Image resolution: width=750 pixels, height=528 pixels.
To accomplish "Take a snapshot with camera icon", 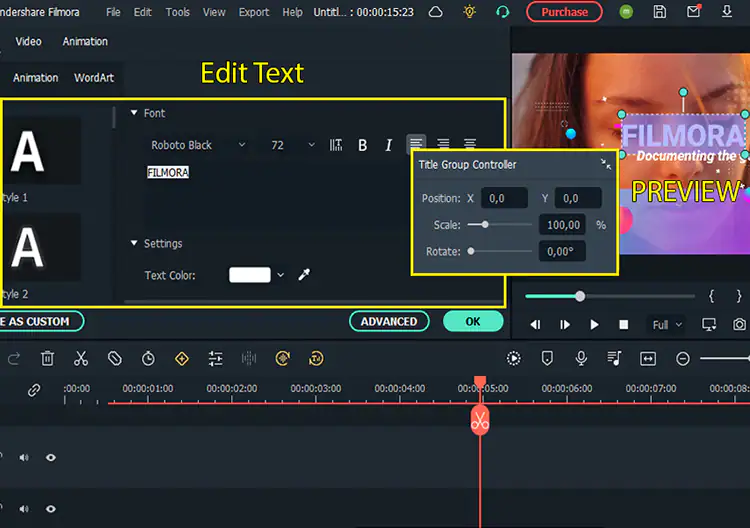I will 739,324.
